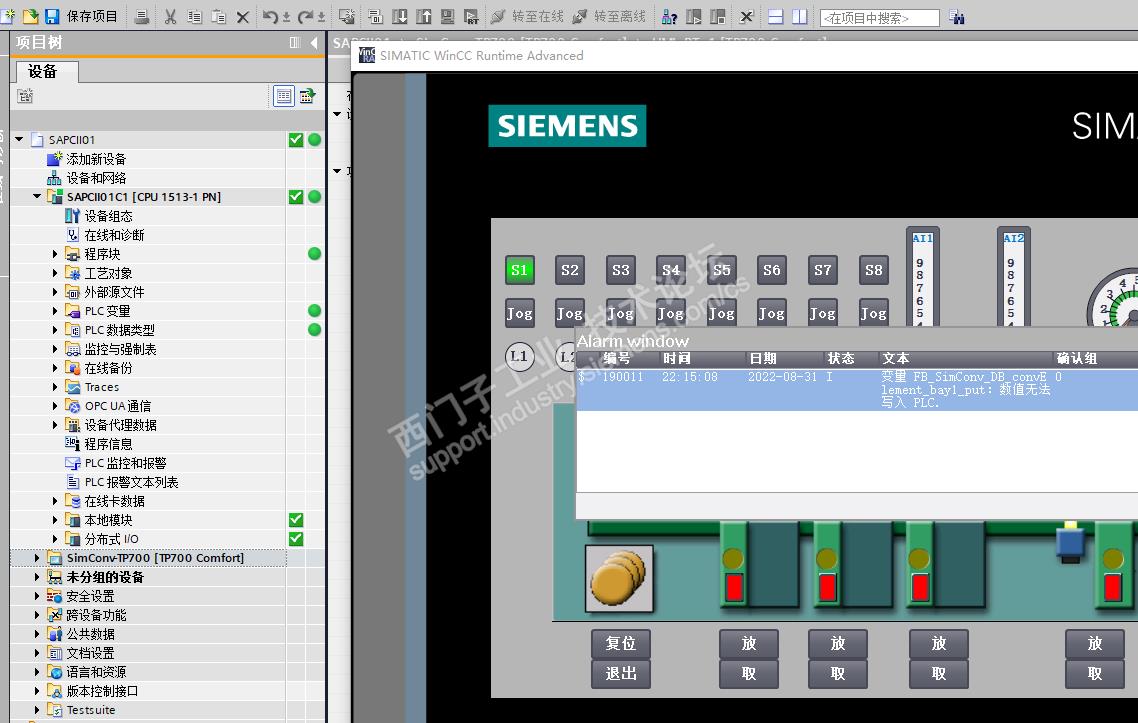Click the 转至在线 go online button

click(527, 16)
